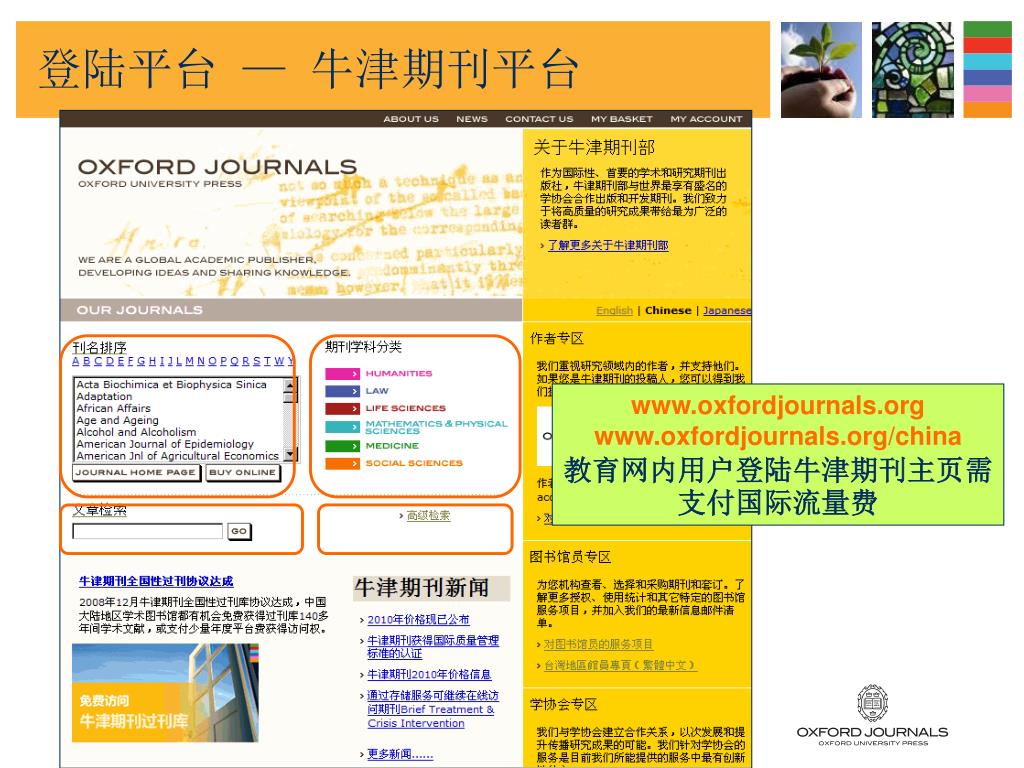
Task: Click the red Life Sciences arrow icon
Action: (x=342, y=408)
